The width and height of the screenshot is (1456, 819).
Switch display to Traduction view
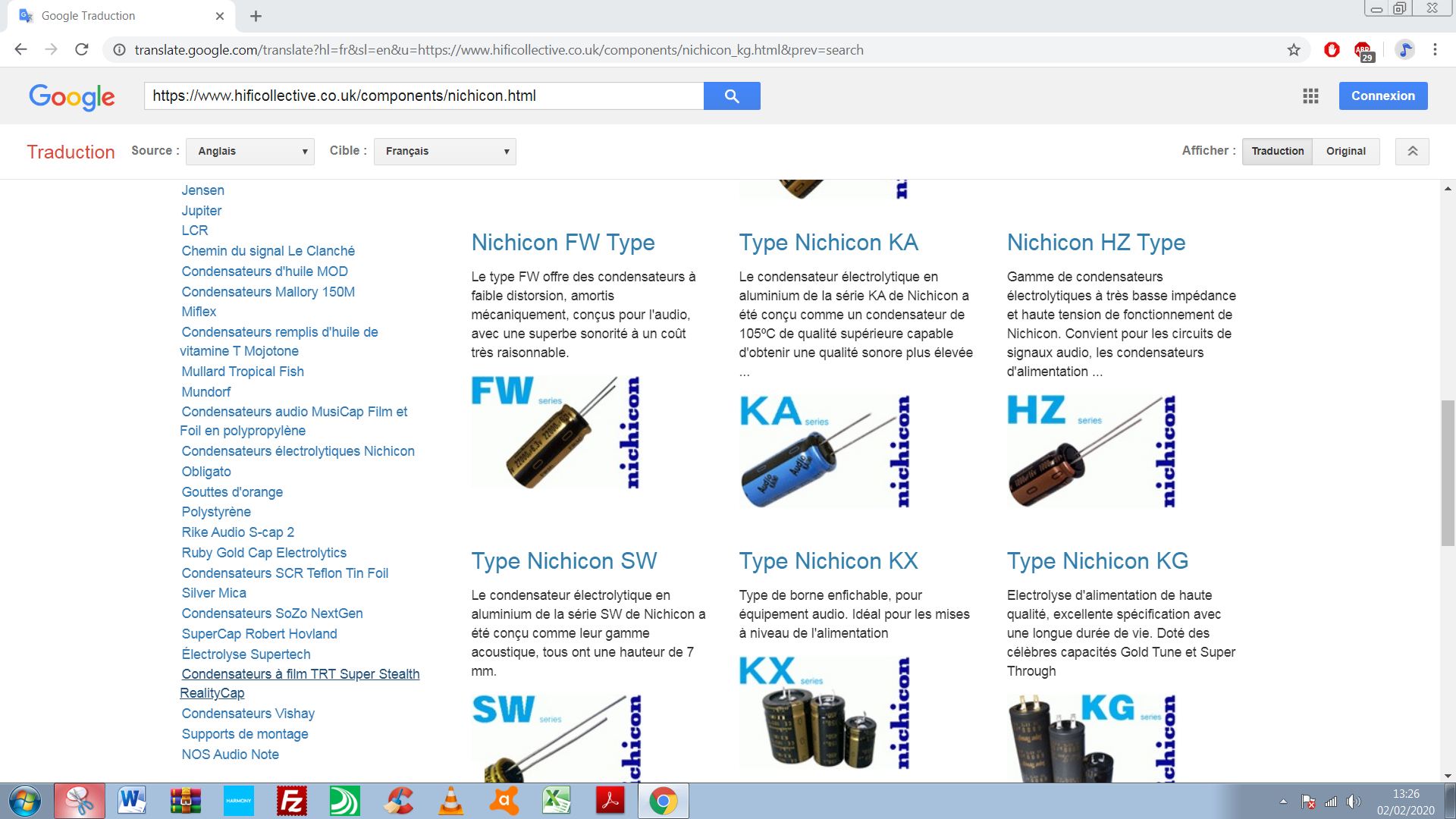1277,151
